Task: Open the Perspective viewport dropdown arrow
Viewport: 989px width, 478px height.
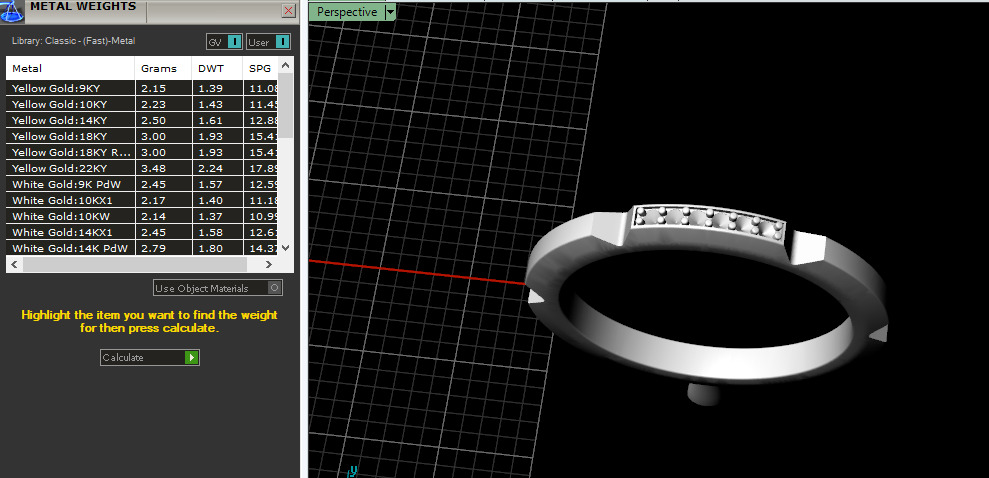Action: pyautogui.click(x=390, y=11)
